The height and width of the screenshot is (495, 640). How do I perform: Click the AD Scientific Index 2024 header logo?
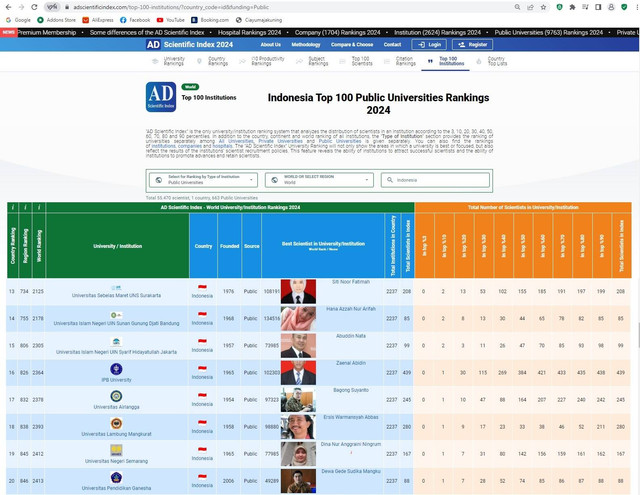point(190,44)
